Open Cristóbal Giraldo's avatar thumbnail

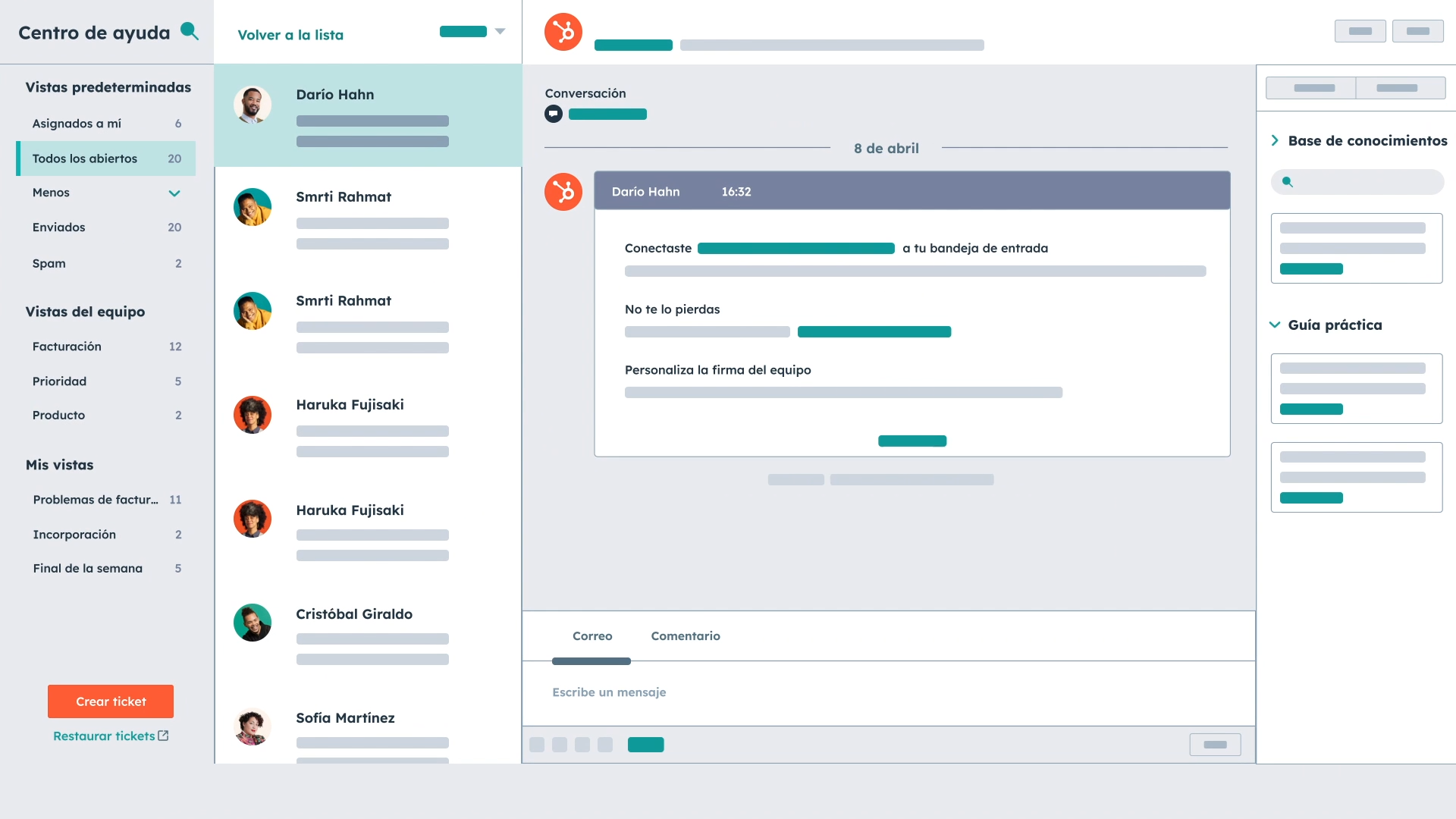253,623
